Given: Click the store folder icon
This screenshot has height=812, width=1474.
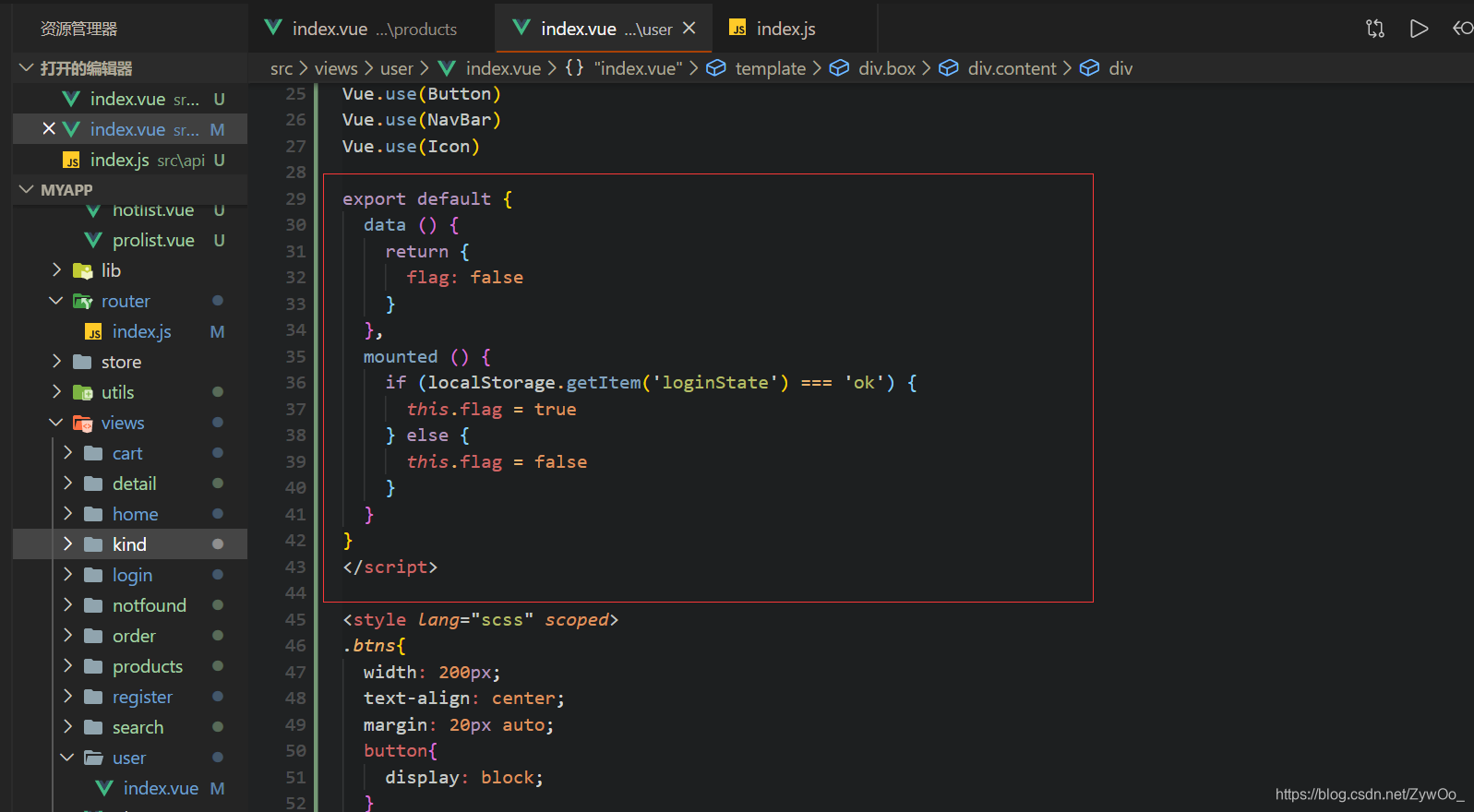Looking at the screenshot, I should tap(82, 362).
